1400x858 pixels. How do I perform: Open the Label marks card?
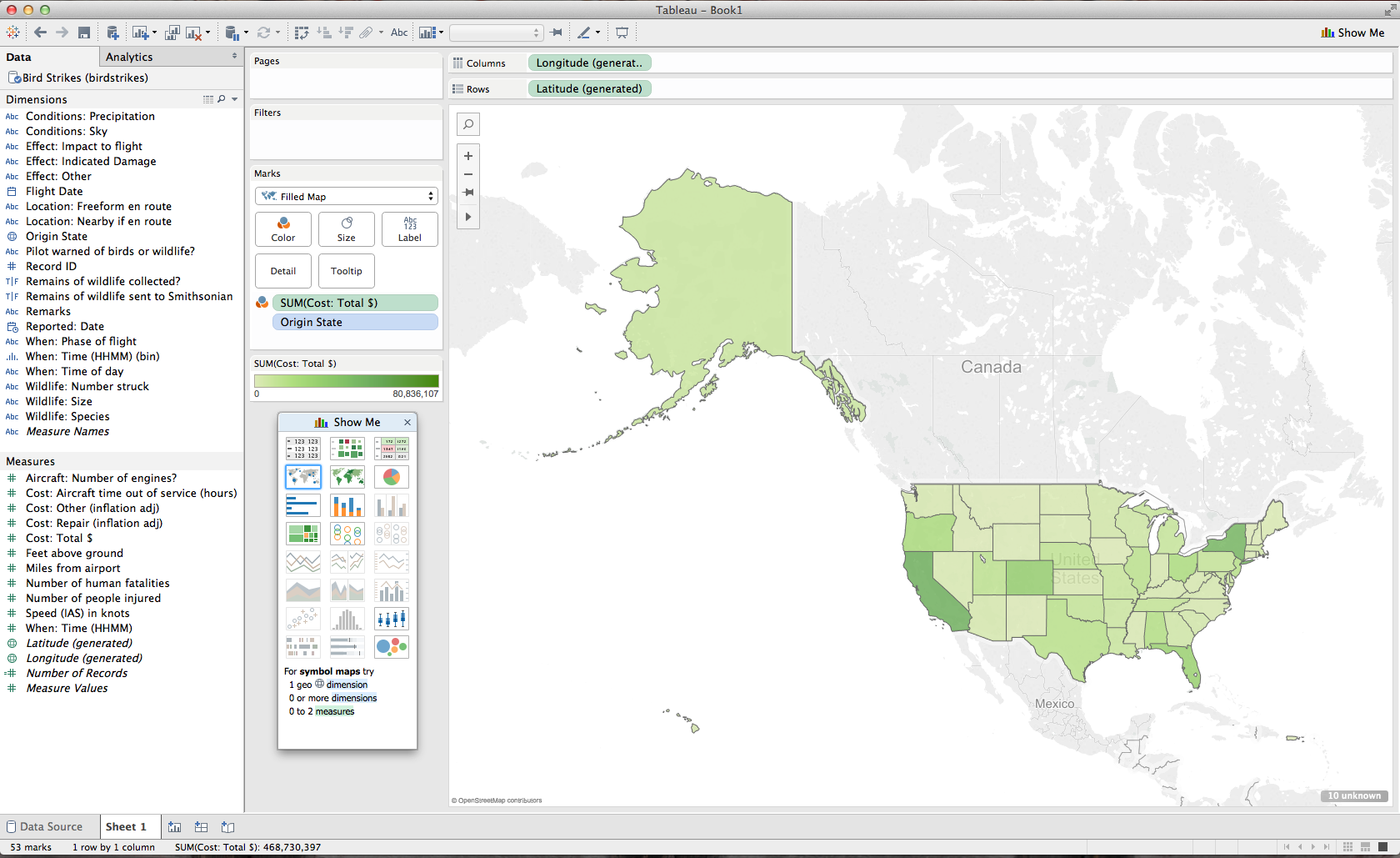point(410,229)
